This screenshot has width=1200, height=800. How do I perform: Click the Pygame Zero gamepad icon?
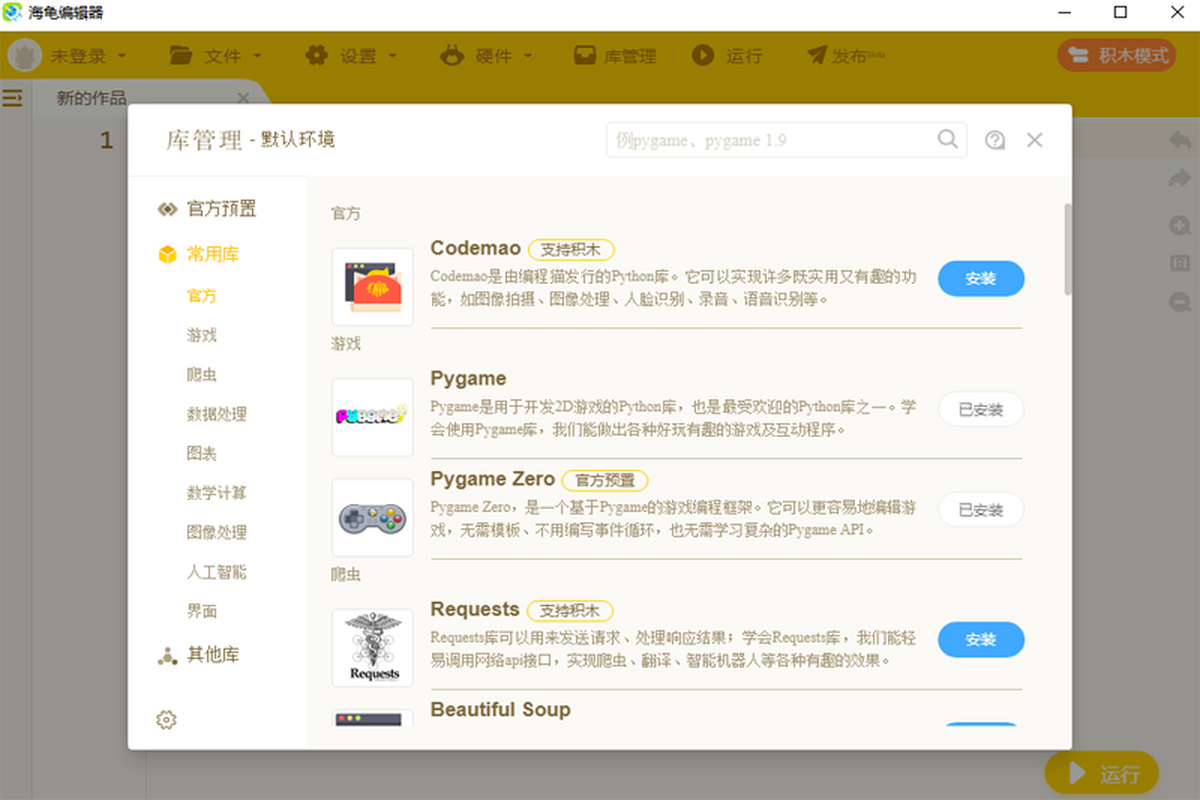tap(372, 517)
